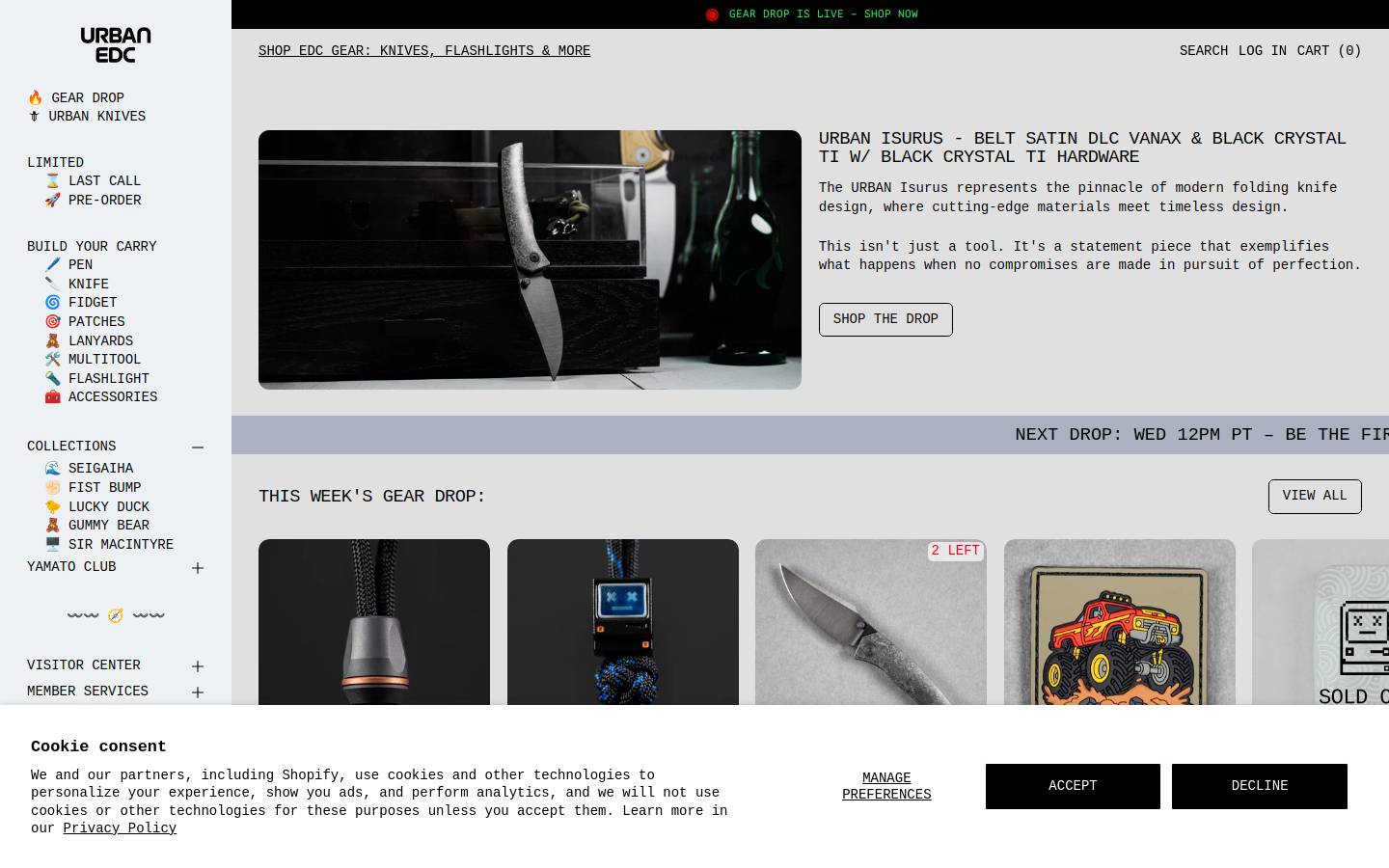1389x868 pixels.
Task: Click the 2 Left badge
Action: 956,551
